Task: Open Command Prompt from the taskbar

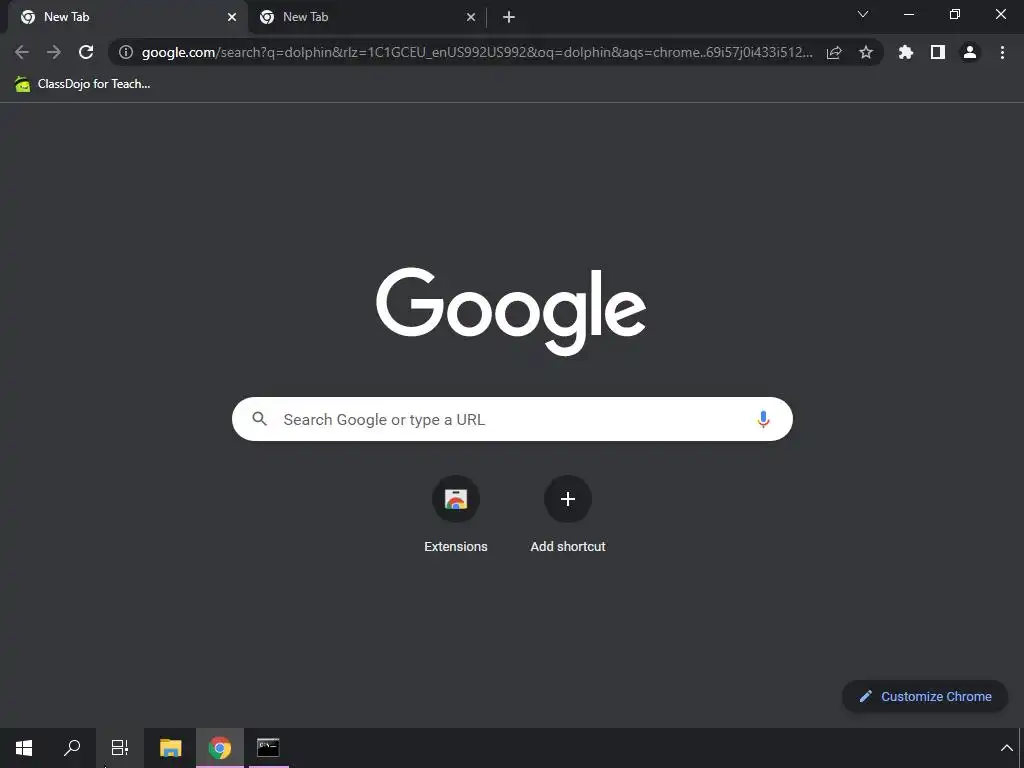Action: coord(268,748)
